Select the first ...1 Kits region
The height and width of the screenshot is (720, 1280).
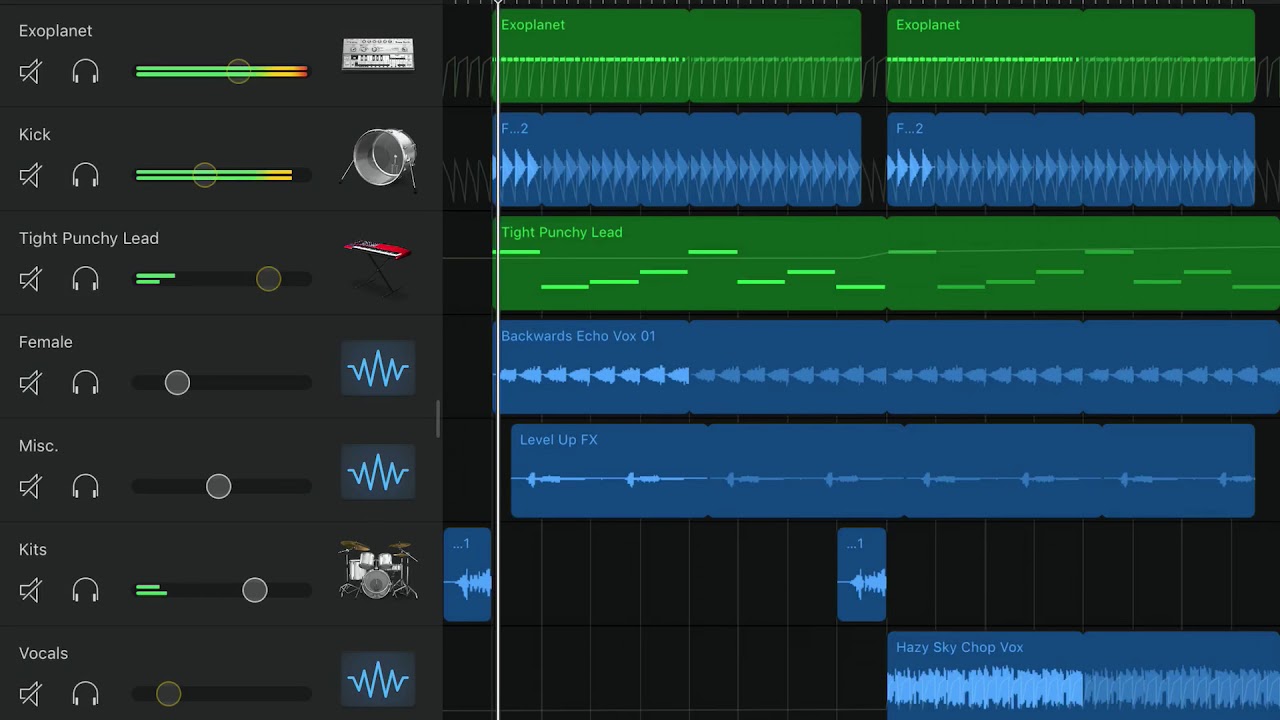pos(468,575)
